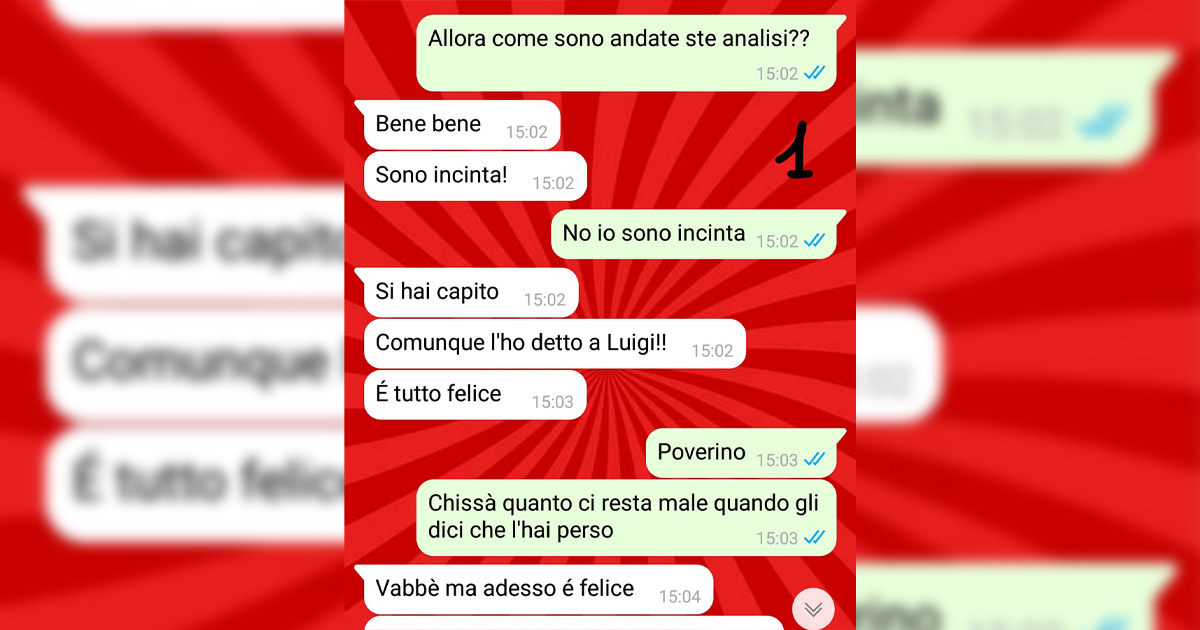Screen dimensions: 1200x630
Task: Tap the green 'Poverino' message bubble
Action: 741,453
